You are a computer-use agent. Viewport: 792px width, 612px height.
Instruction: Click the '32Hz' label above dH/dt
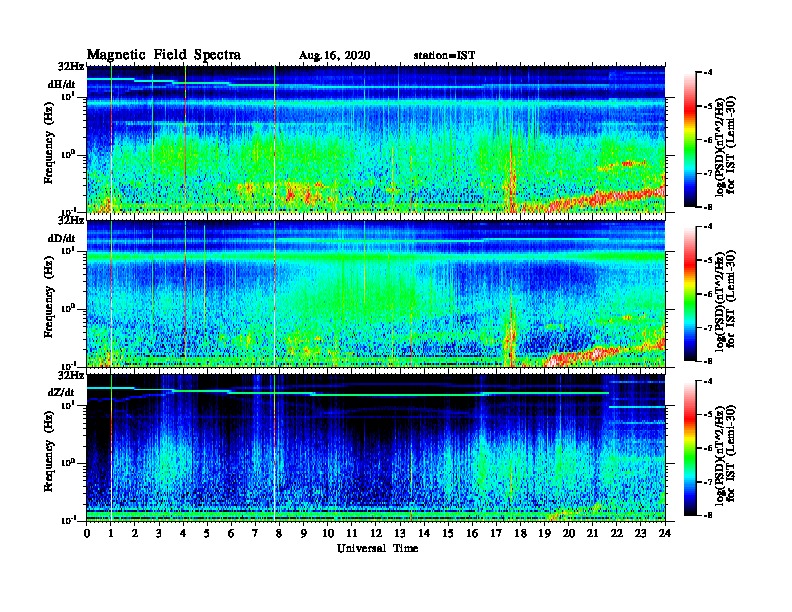pos(71,66)
